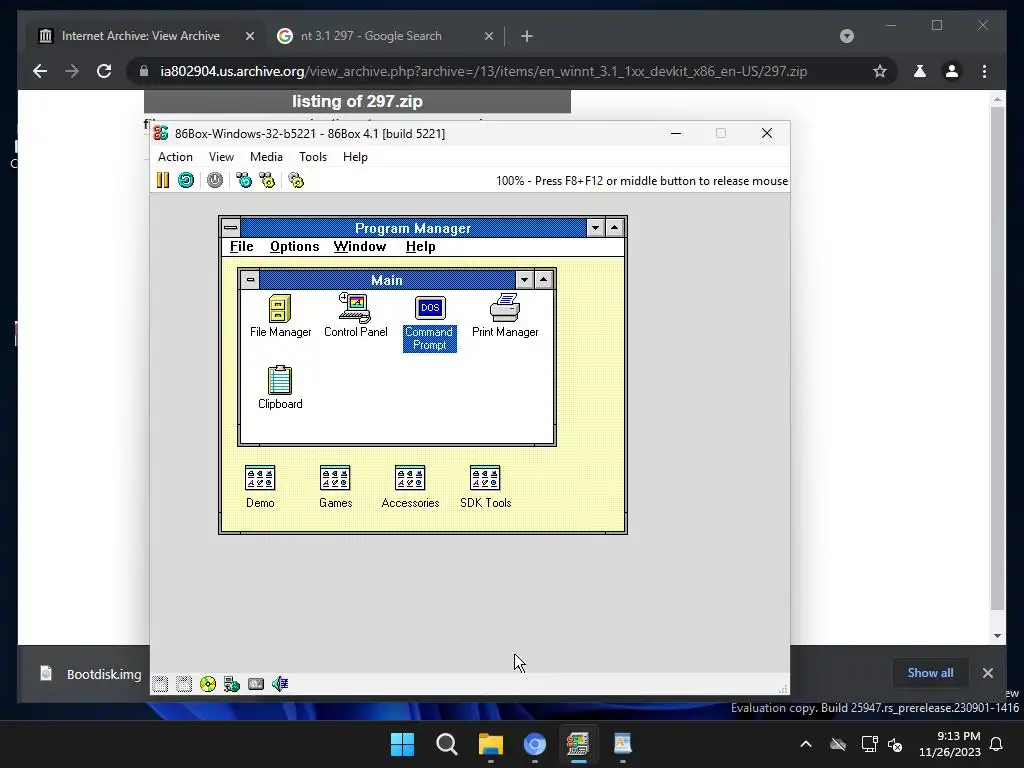The image size is (1024, 768).
Task: Click the pause emulation button in 86Box toolbar
Action: [x=163, y=180]
